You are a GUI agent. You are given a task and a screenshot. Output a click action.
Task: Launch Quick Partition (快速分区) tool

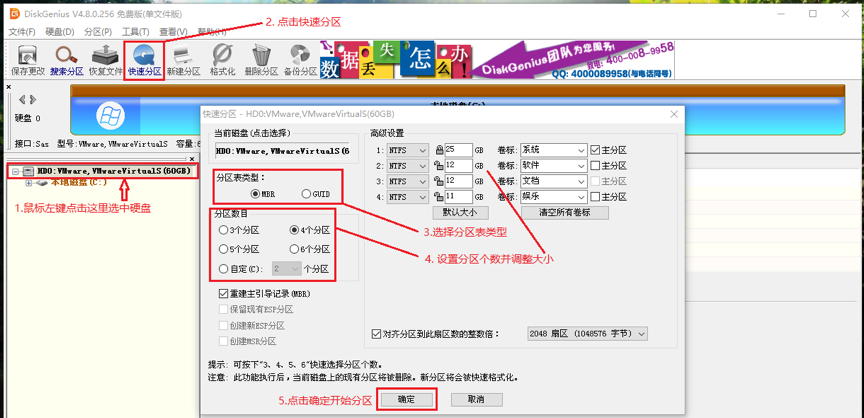point(144,61)
